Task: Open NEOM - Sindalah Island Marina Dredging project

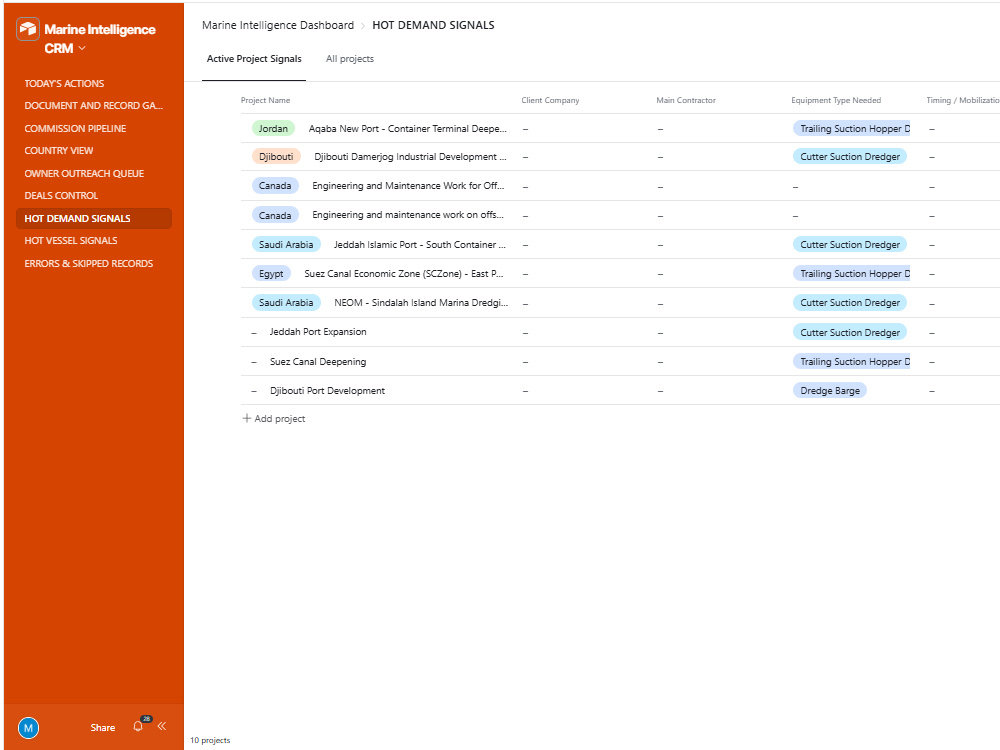Action: [x=421, y=302]
